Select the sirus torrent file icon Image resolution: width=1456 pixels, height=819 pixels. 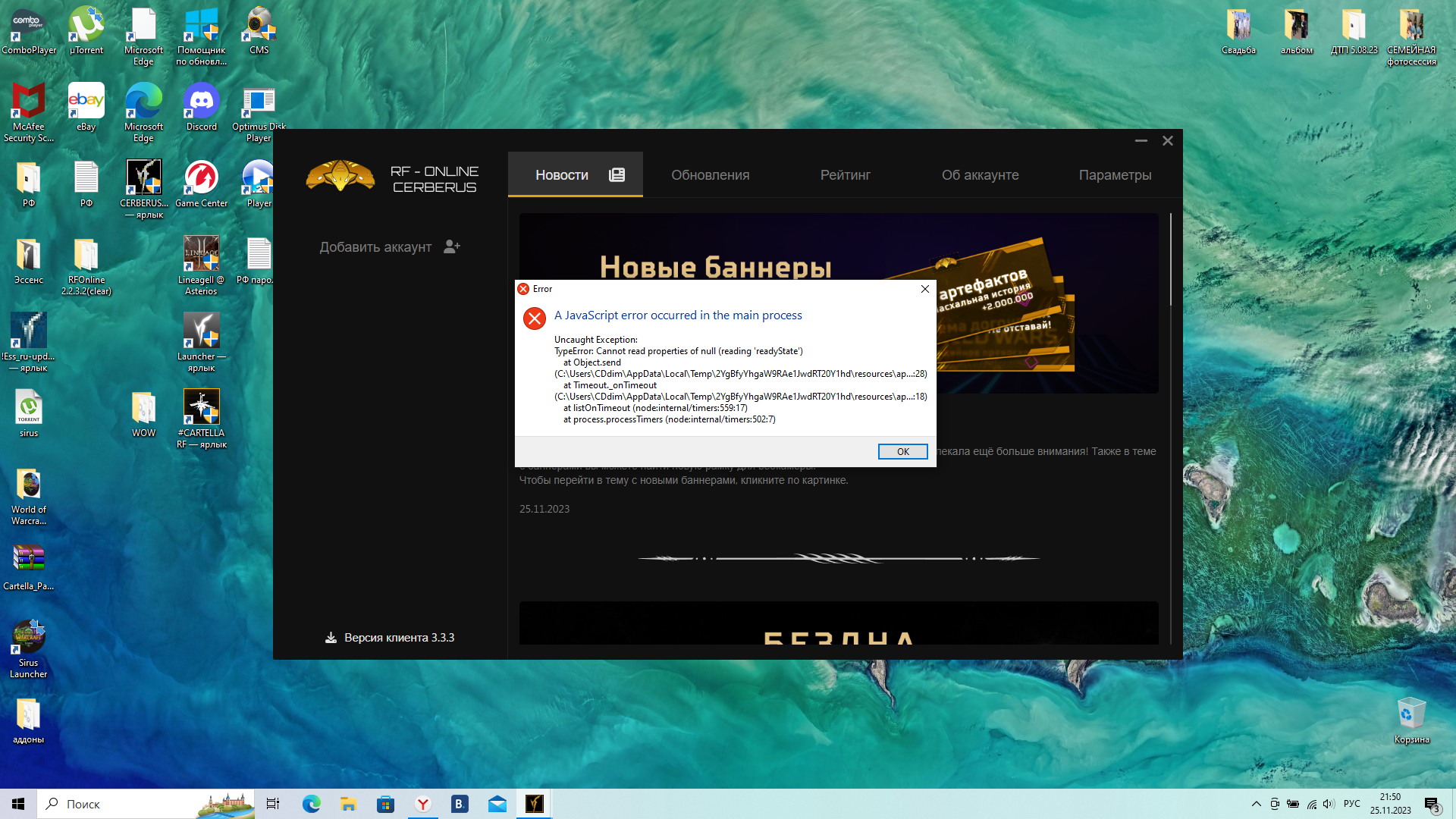pos(29,414)
